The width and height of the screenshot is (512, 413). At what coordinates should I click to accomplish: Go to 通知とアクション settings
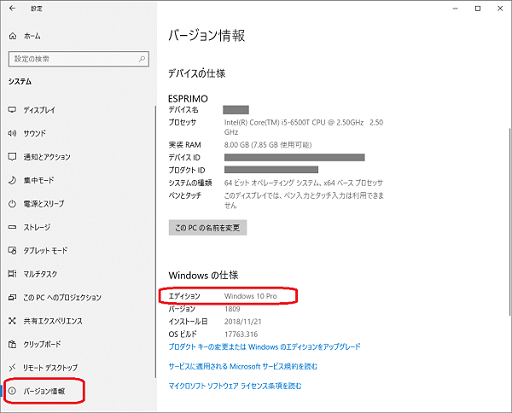coord(47,157)
